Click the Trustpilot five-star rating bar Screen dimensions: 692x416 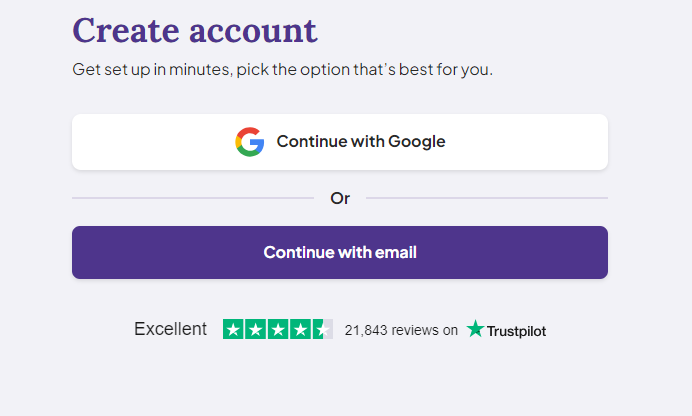tap(278, 329)
